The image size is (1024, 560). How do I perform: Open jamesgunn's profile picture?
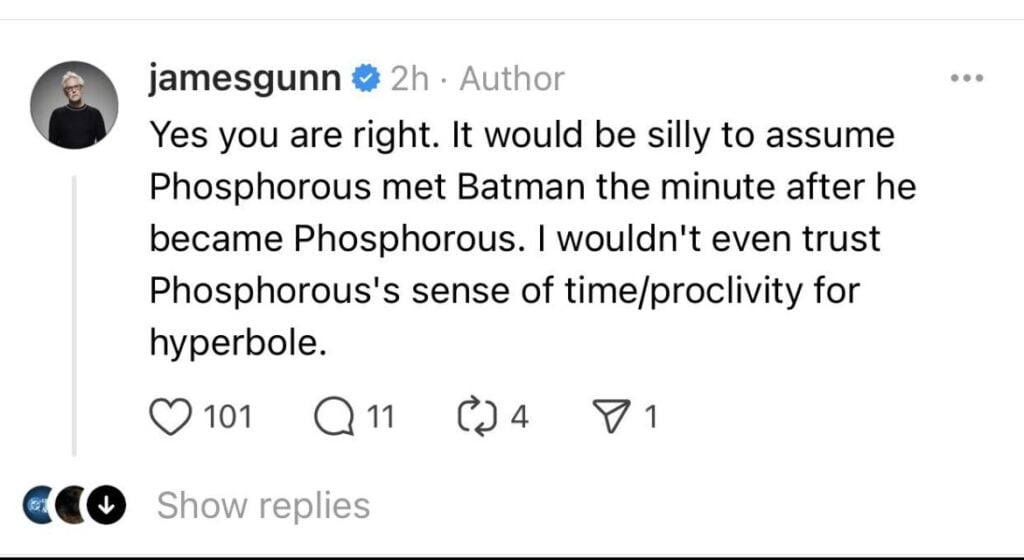coord(74,104)
